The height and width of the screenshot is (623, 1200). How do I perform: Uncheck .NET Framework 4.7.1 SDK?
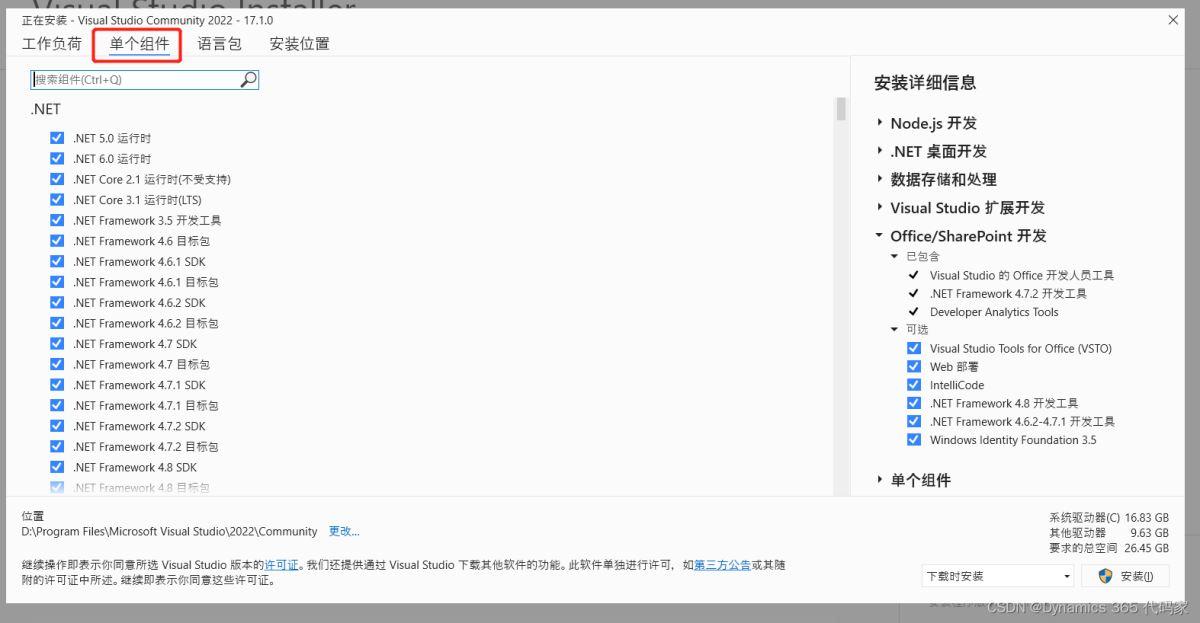coord(57,385)
